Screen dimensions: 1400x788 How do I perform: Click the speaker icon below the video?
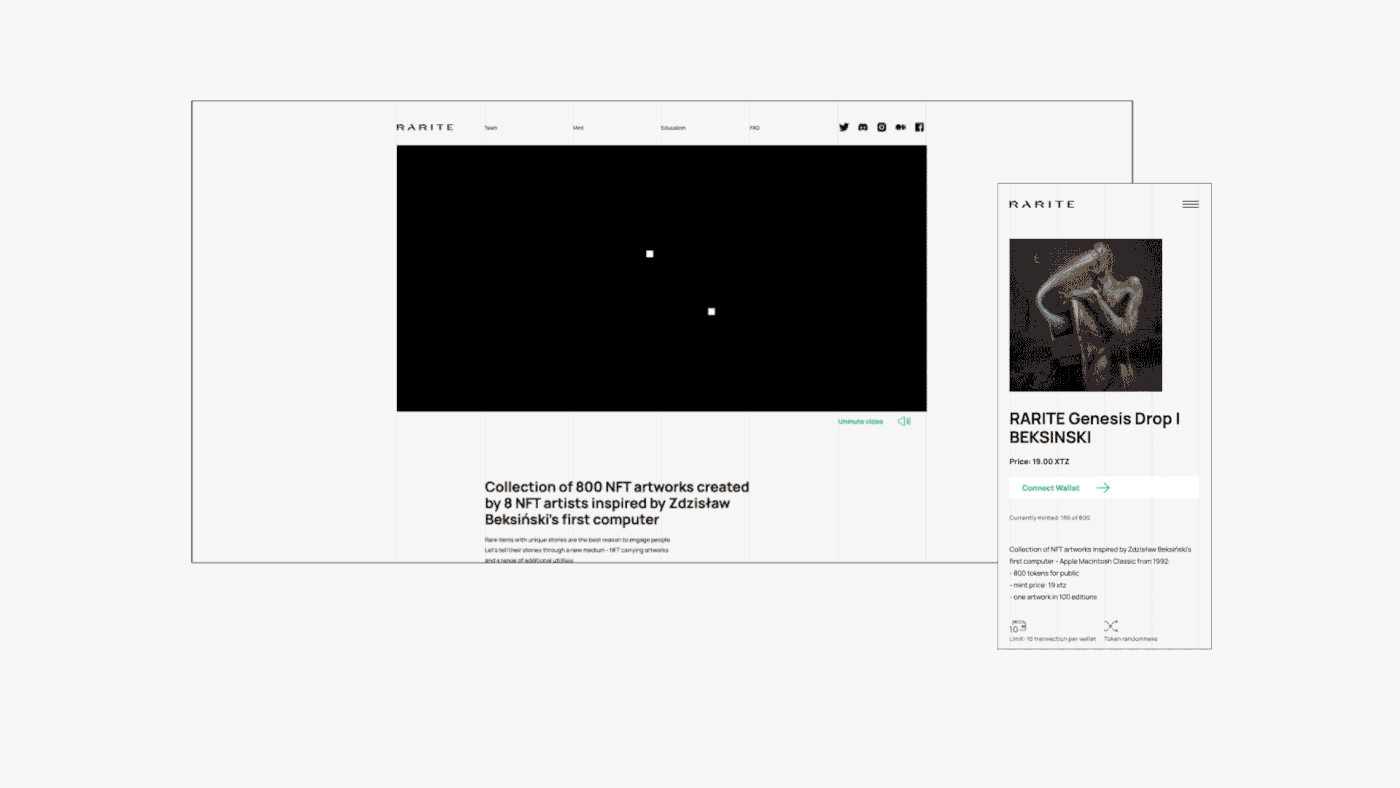pos(904,422)
